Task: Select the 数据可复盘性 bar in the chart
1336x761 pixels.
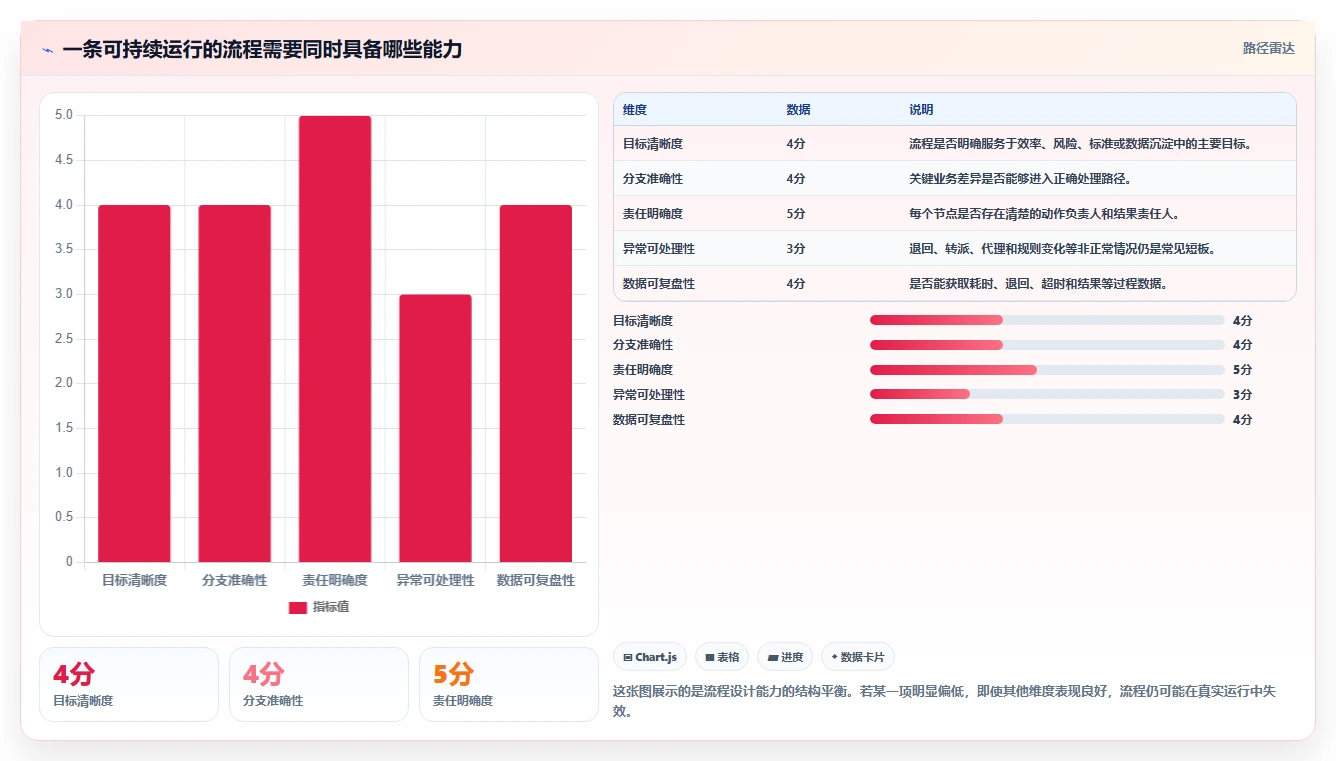Action: [x=536, y=383]
